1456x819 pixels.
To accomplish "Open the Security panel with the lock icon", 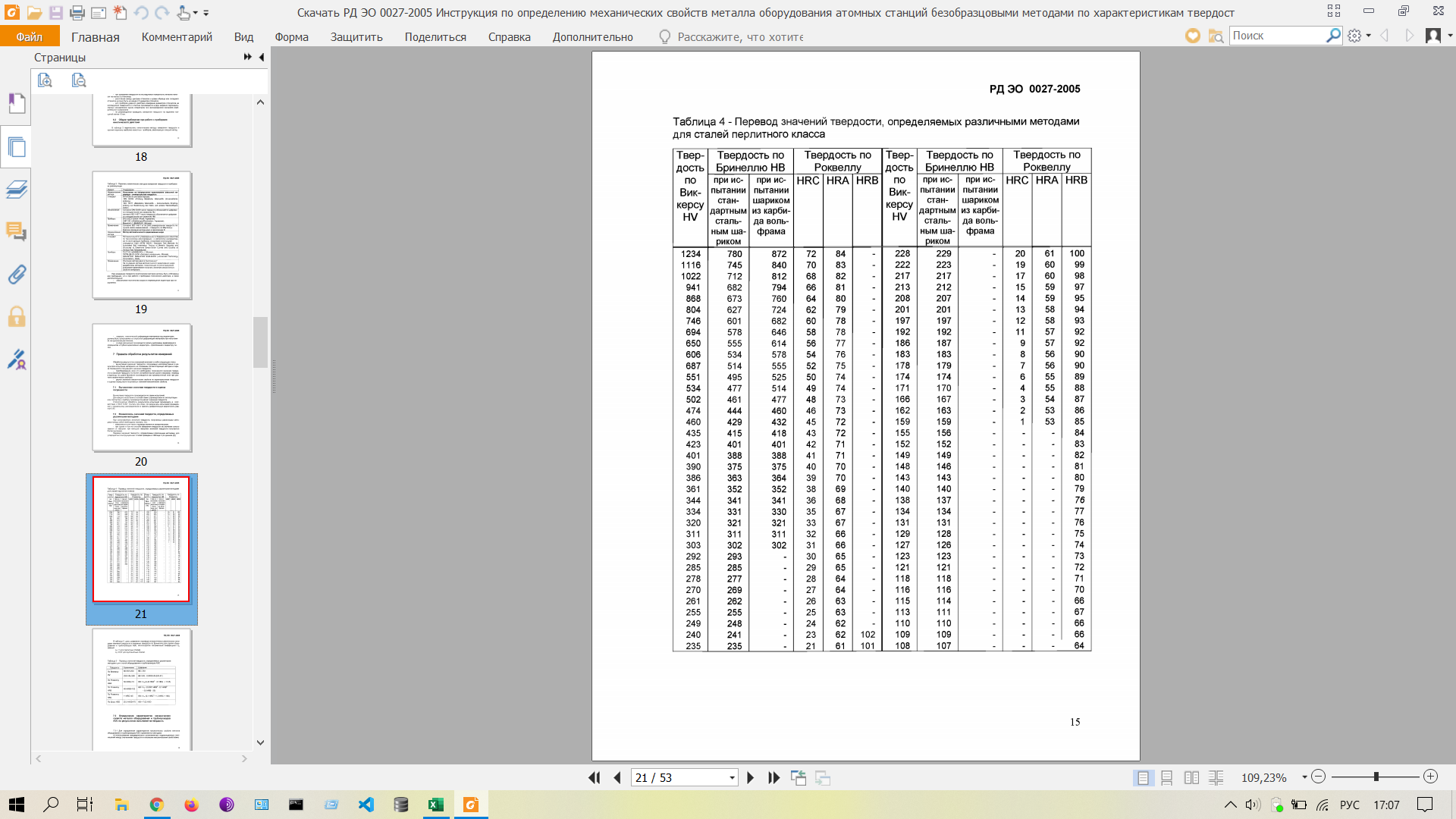I will pos(17,317).
